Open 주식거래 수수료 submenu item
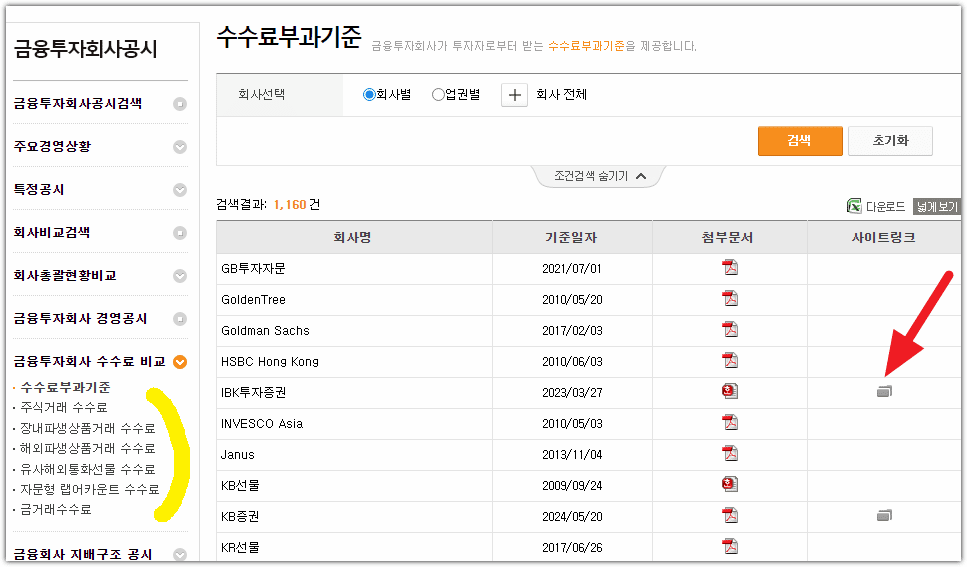The height and width of the screenshot is (567, 967). click(64, 407)
